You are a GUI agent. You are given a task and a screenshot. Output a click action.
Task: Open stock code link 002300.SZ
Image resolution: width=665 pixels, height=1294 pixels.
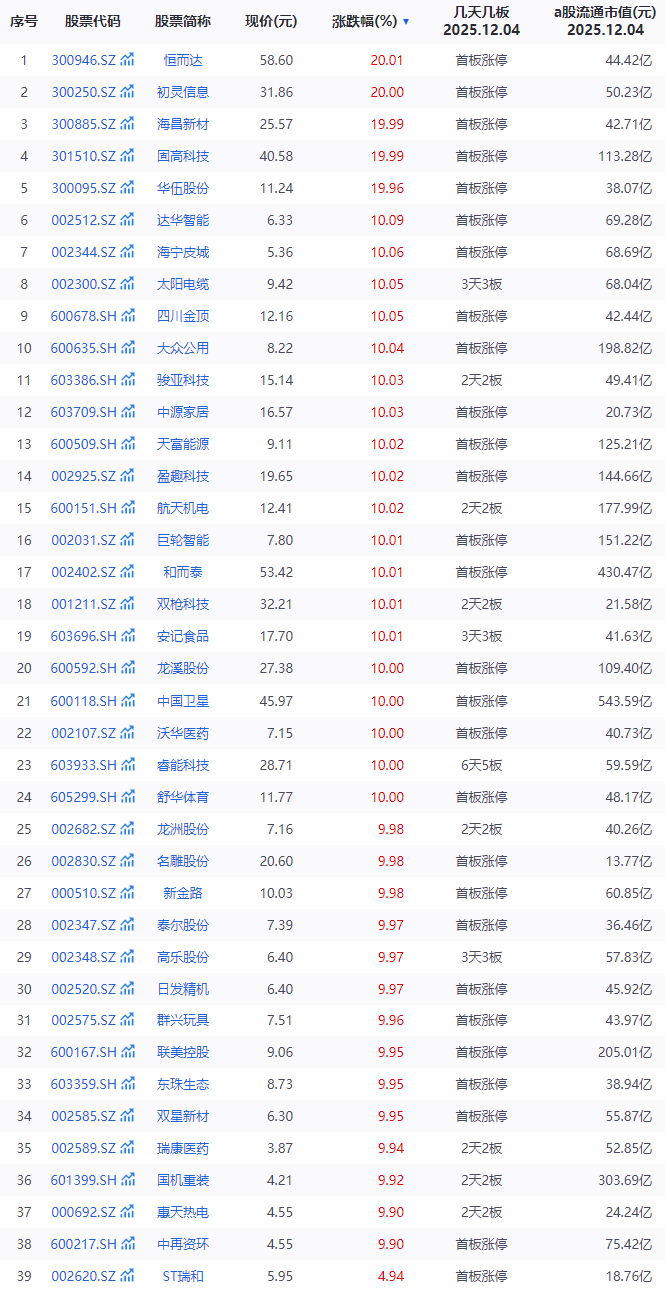pos(83,284)
